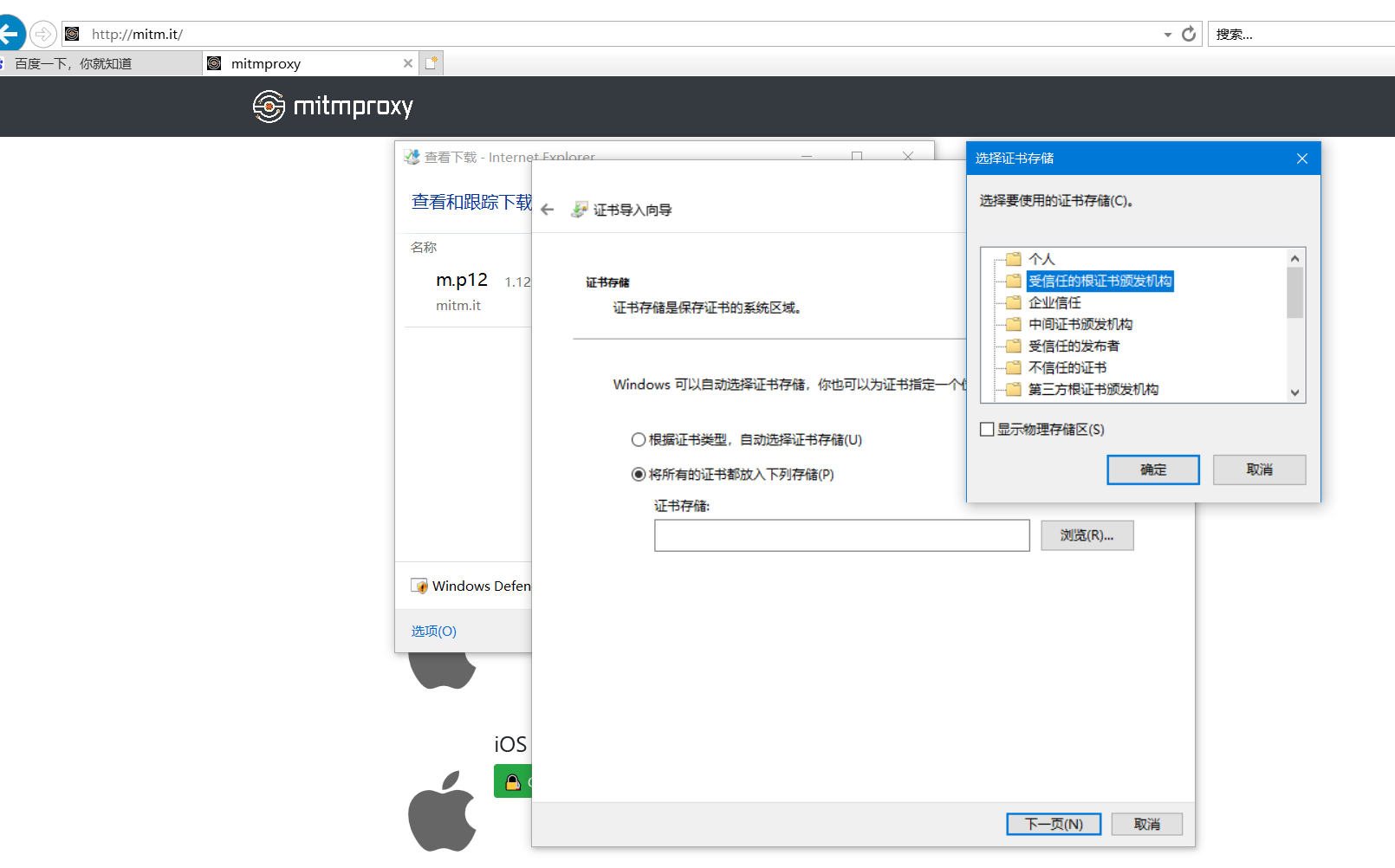Click 取消 in the import wizard

tap(1147, 824)
